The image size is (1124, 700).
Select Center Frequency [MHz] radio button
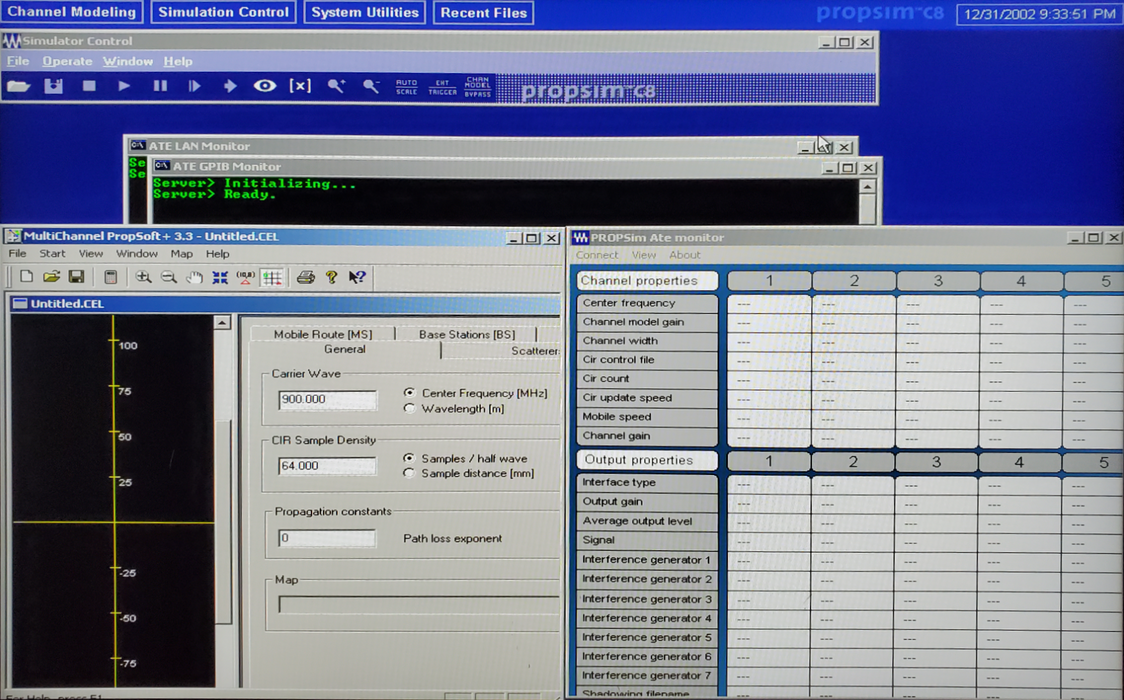tap(409, 393)
